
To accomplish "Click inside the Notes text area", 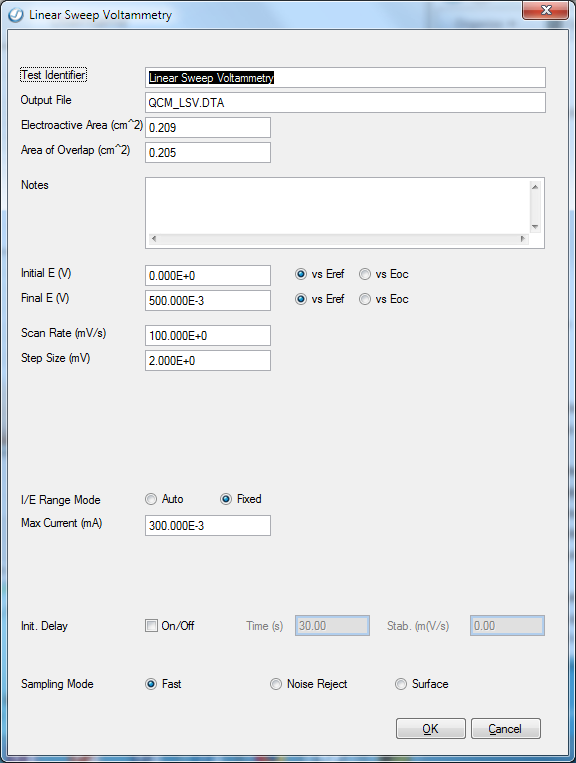I will [338, 206].
